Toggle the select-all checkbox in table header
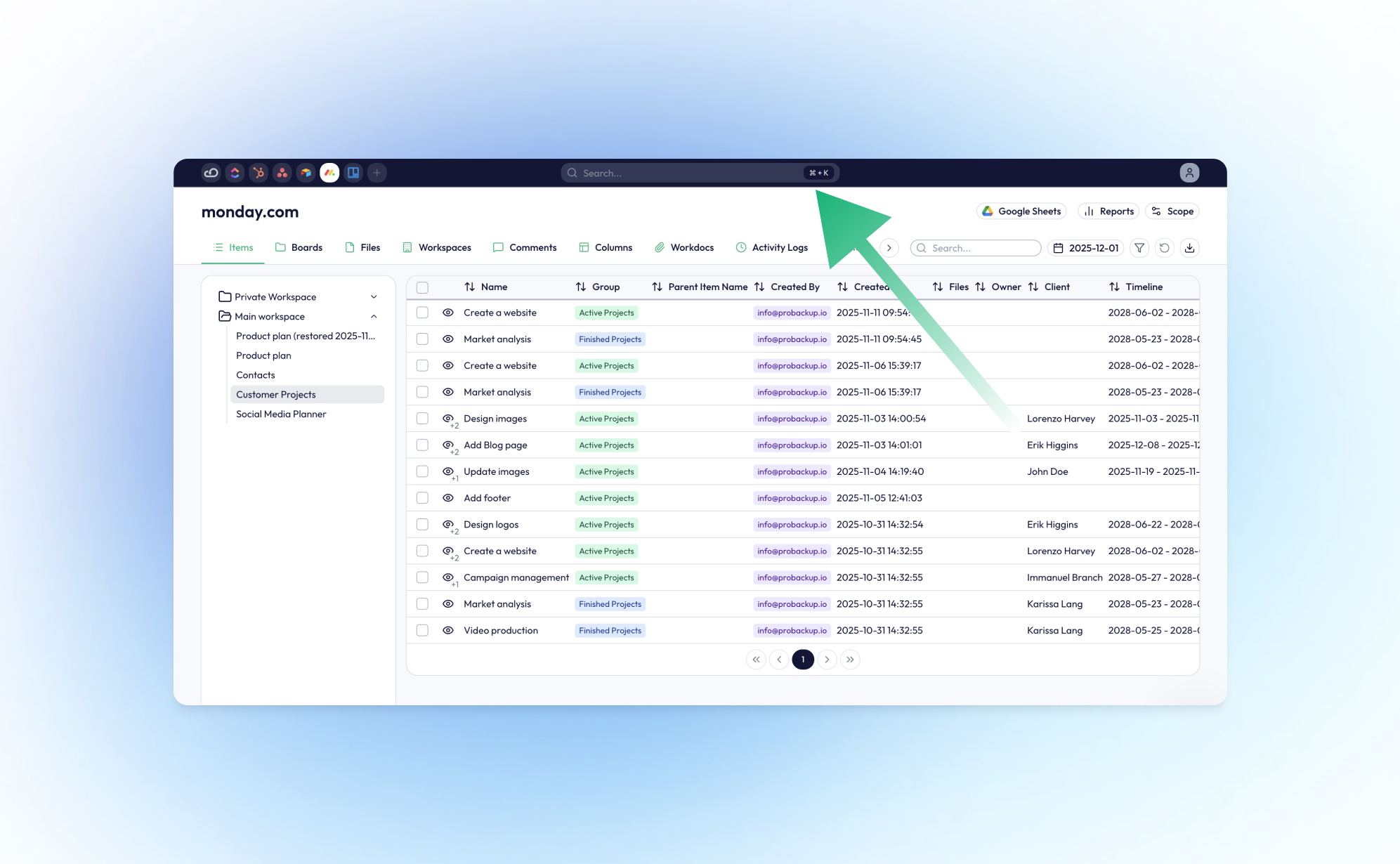 coord(422,287)
